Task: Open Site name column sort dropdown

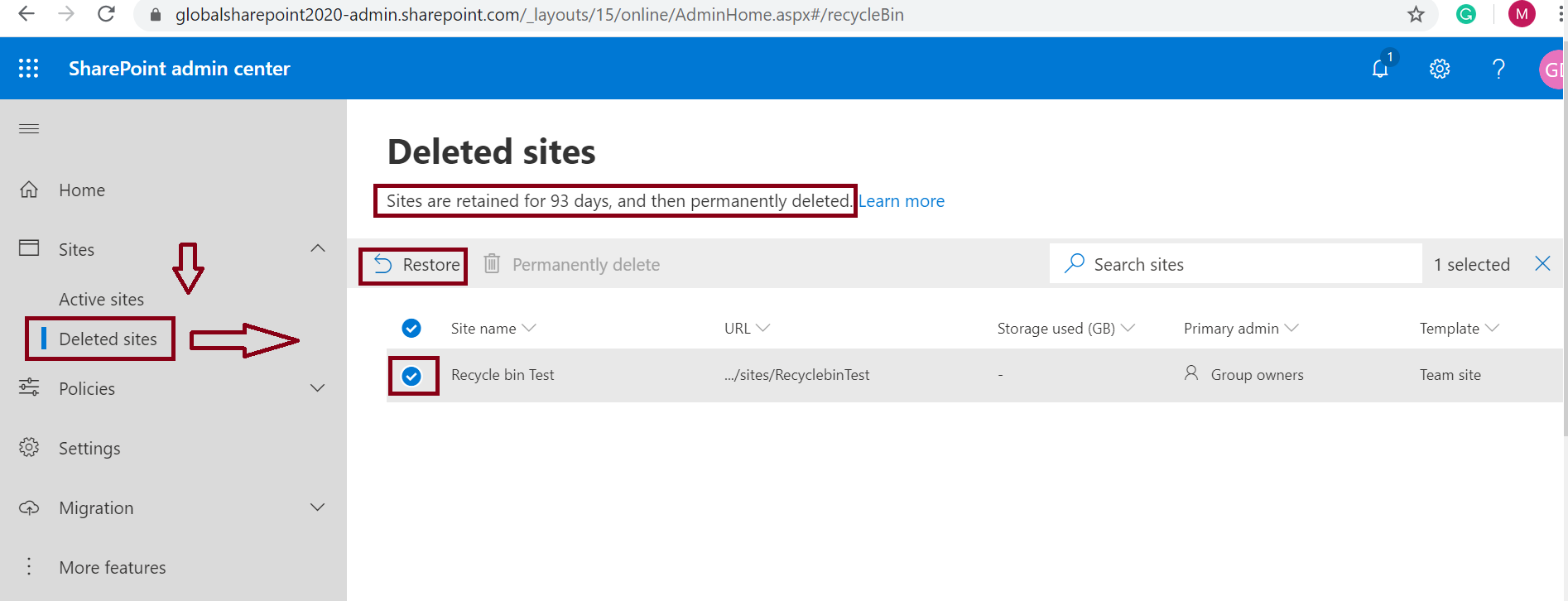Action: click(x=529, y=329)
